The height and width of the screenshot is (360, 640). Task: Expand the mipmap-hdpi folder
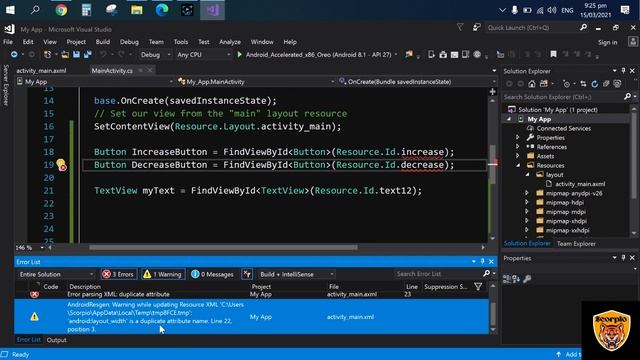tap(527, 202)
